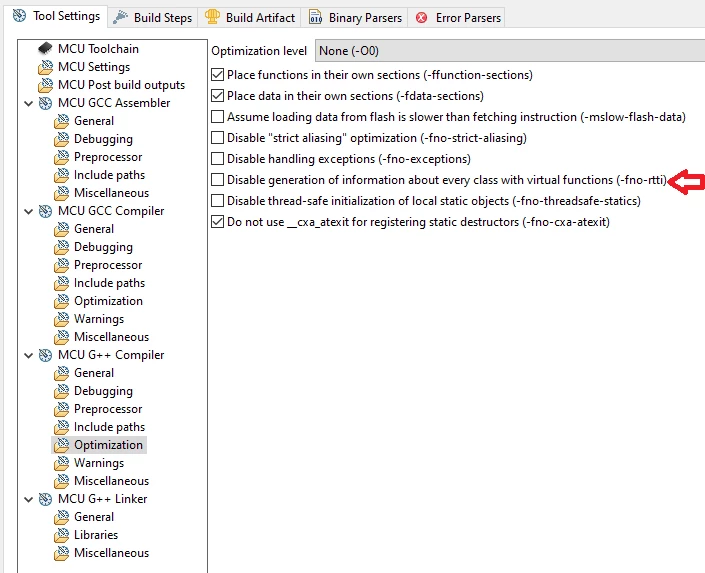The width and height of the screenshot is (705, 573).
Task: Select the MCU Settings tree entry
Action: point(94,67)
